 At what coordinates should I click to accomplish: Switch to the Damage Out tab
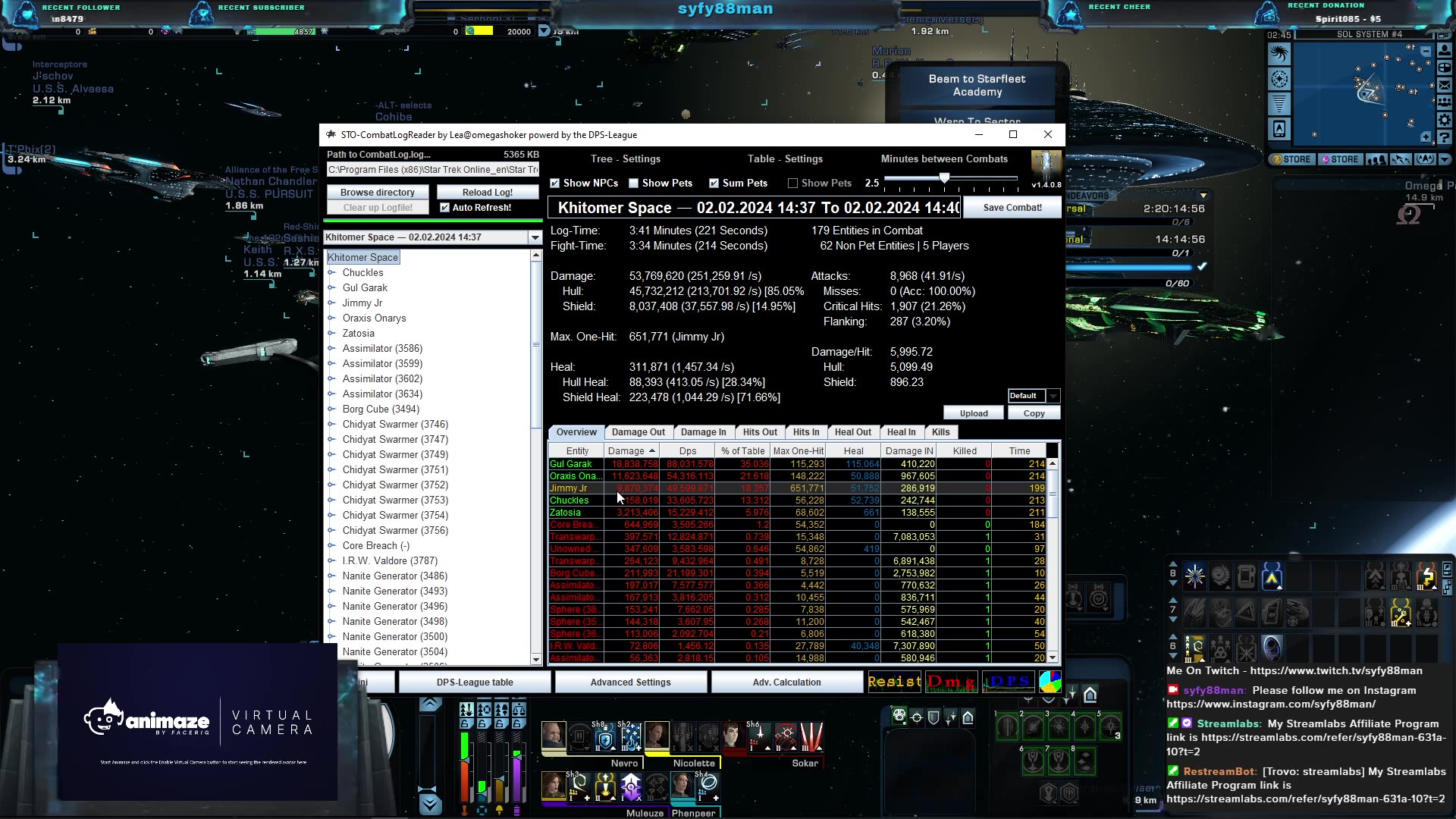(639, 431)
